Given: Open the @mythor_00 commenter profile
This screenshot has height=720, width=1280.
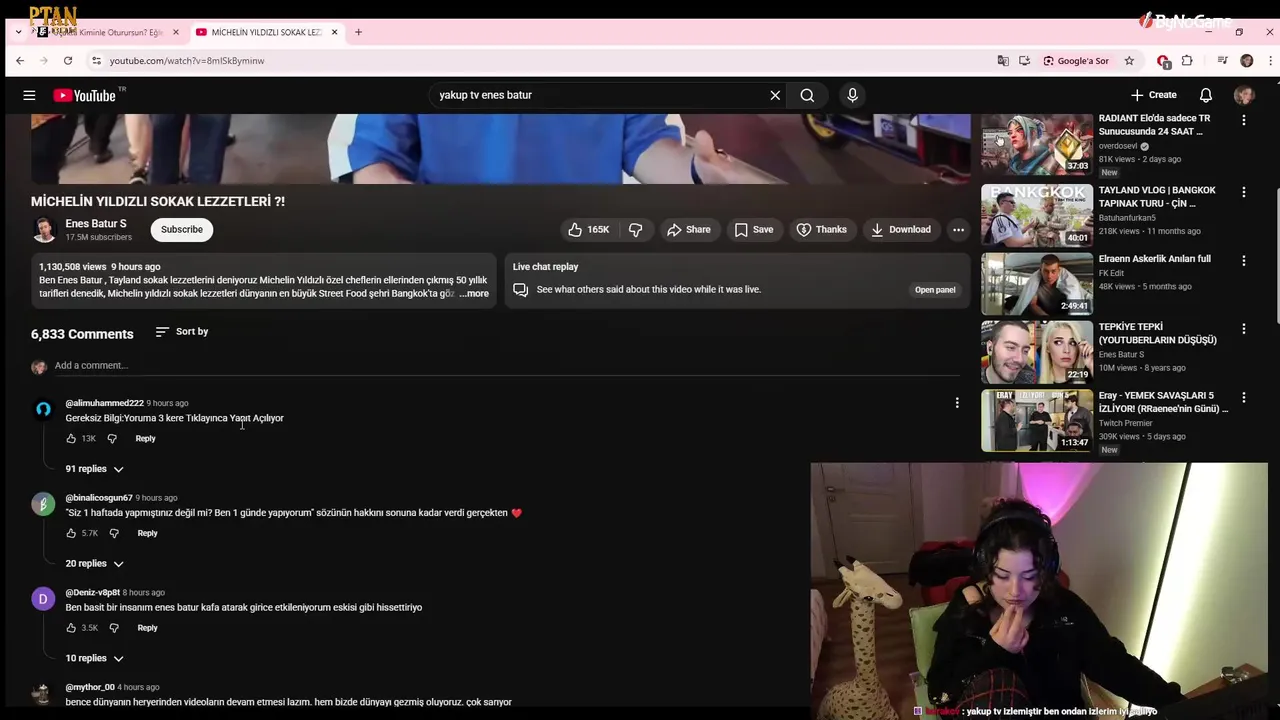Looking at the screenshot, I should pyautogui.click(x=90, y=688).
